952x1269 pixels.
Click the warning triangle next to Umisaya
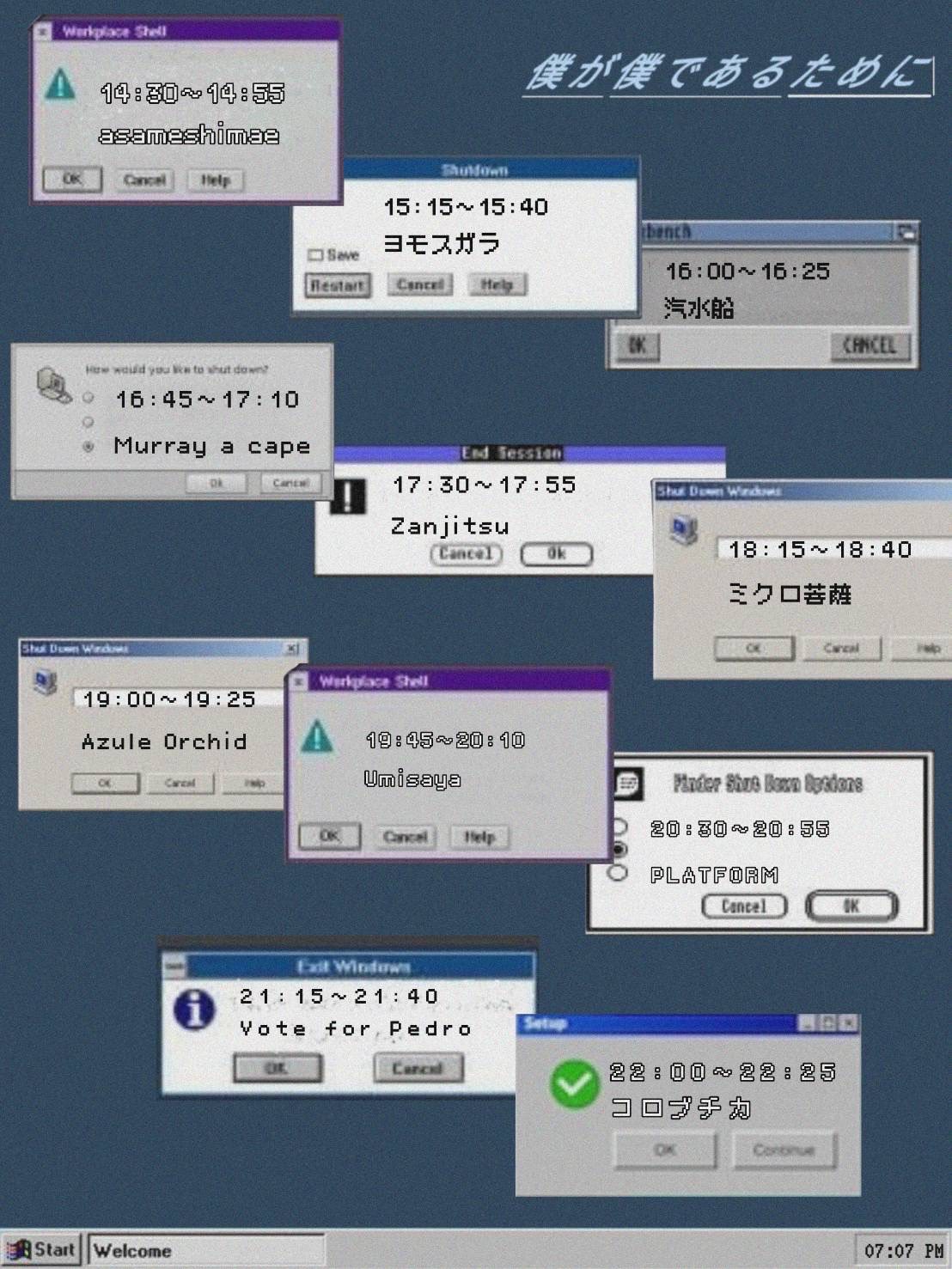pos(317,736)
